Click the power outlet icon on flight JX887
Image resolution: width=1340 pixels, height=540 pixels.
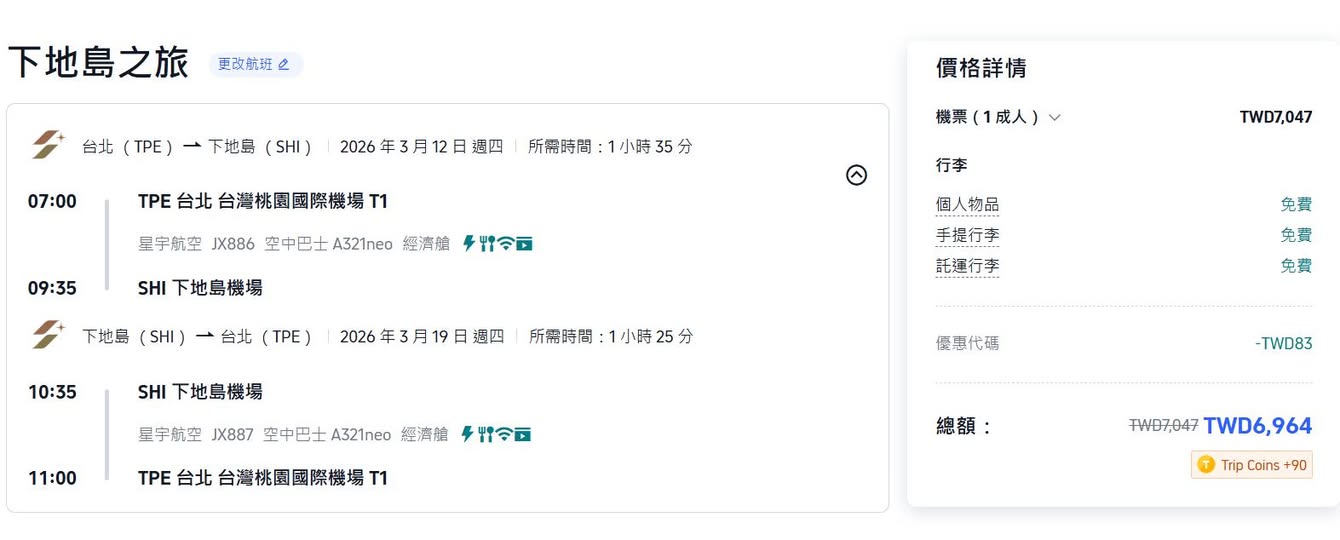tap(467, 434)
